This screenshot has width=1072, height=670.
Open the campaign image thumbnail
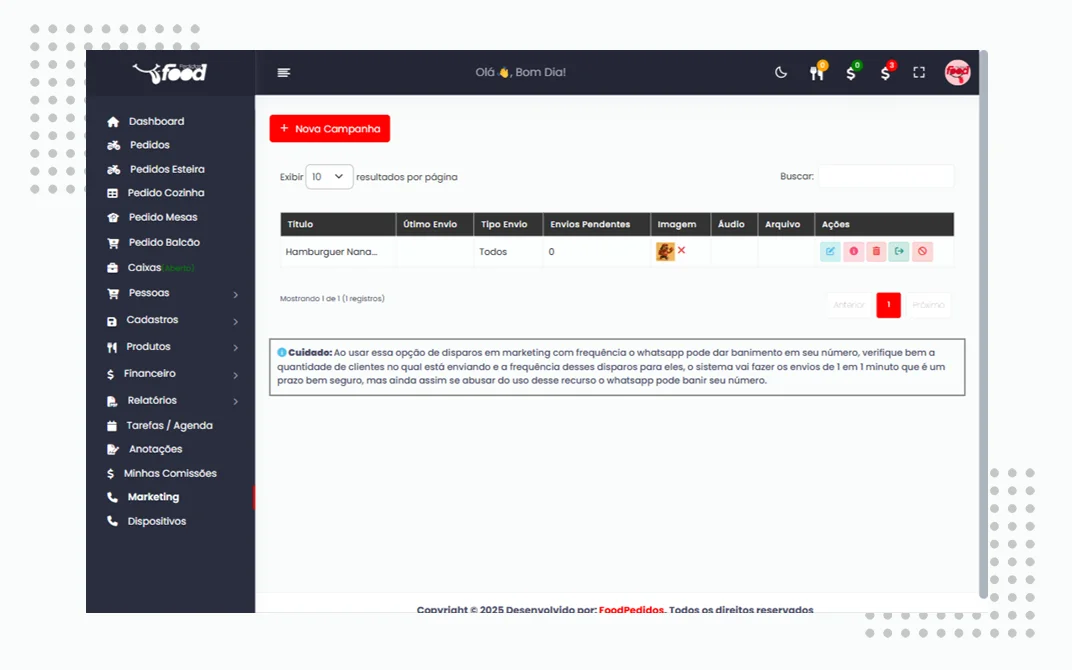[x=665, y=252]
